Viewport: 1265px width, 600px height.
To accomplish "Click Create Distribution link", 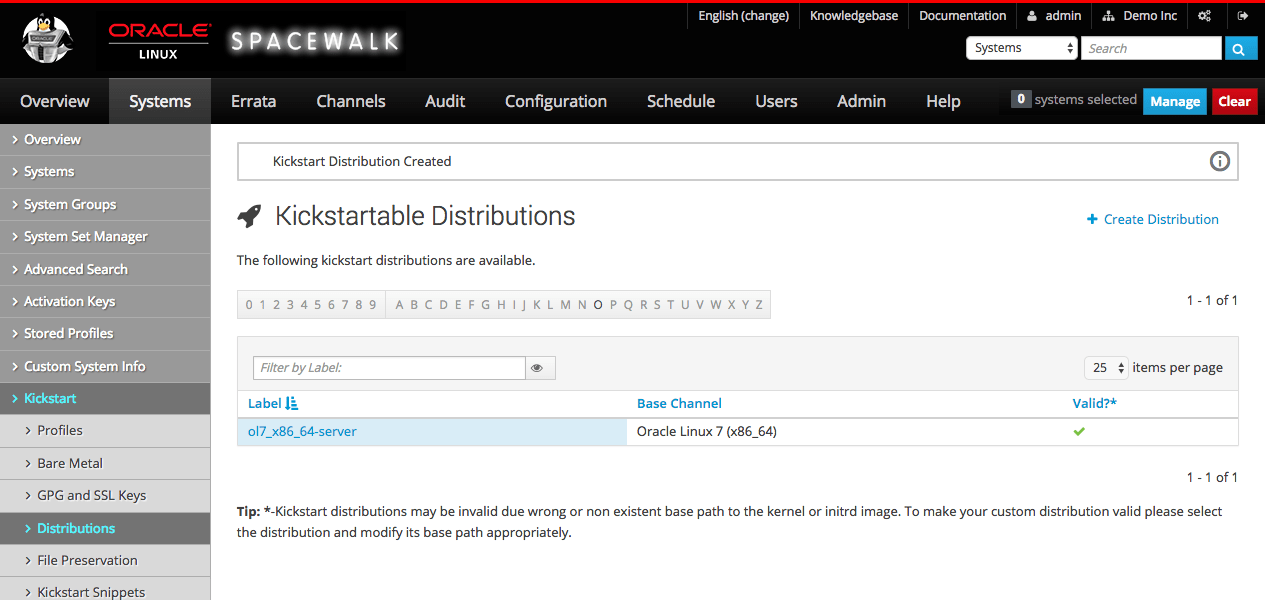I will pos(1153,219).
